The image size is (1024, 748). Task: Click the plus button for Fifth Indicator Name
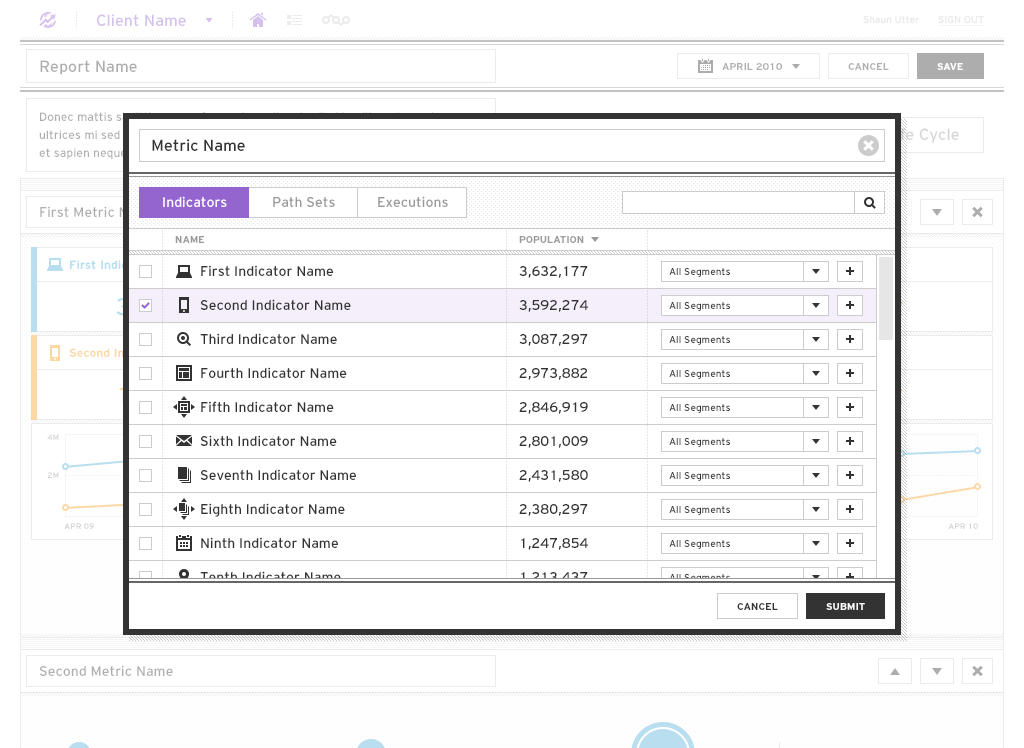(x=849, y=407)
